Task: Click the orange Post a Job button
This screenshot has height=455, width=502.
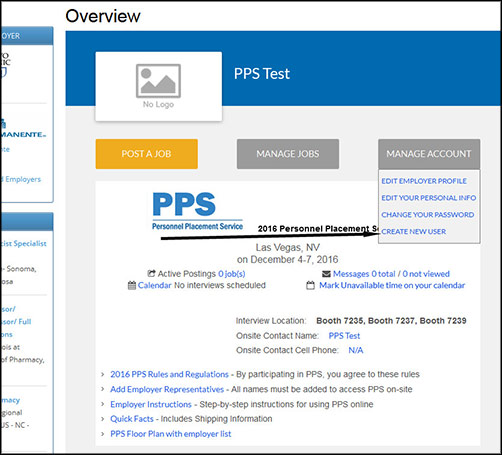Action: 147,154
